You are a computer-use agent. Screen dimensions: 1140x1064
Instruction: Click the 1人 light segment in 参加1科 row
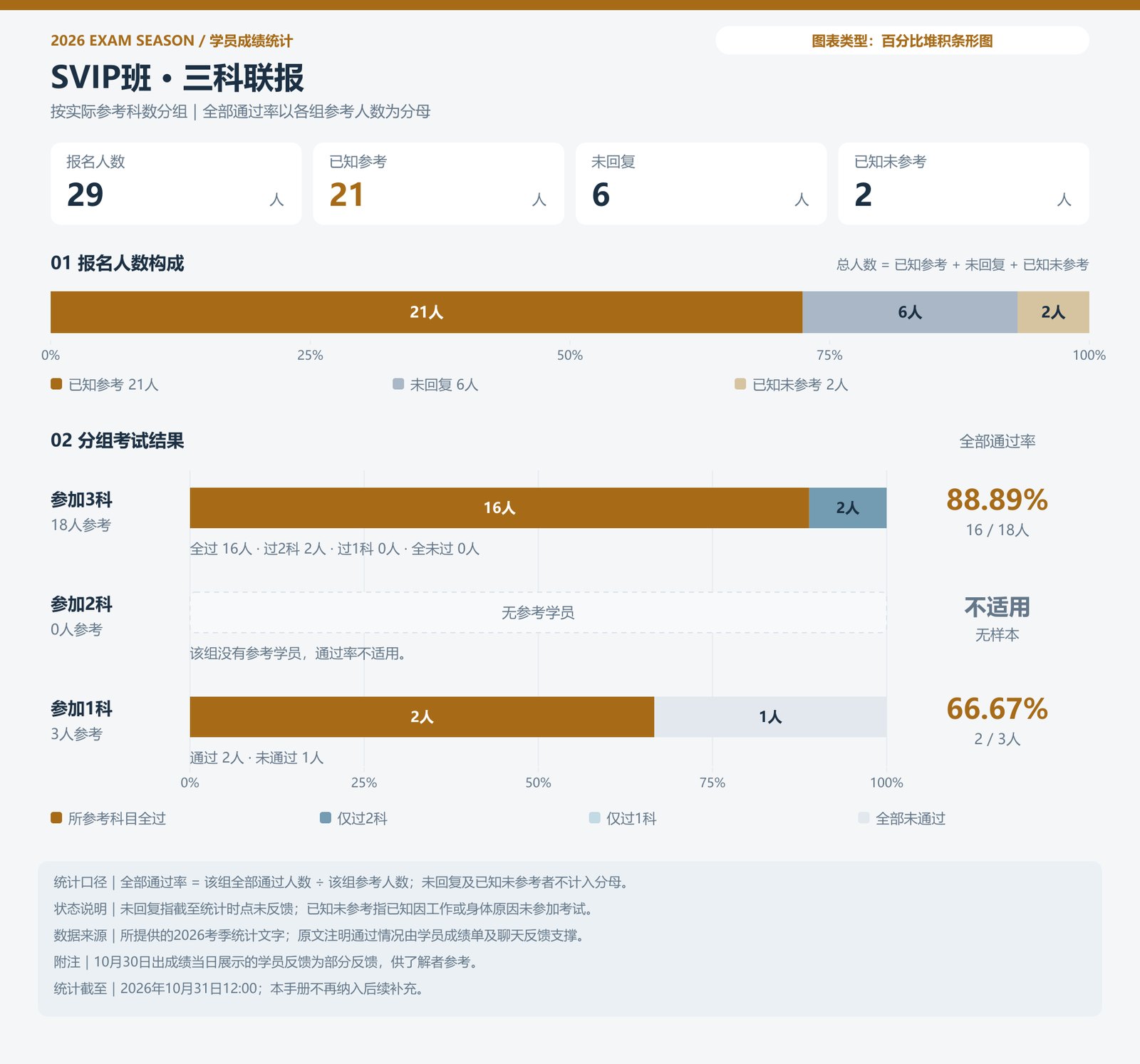pos(770,717)
